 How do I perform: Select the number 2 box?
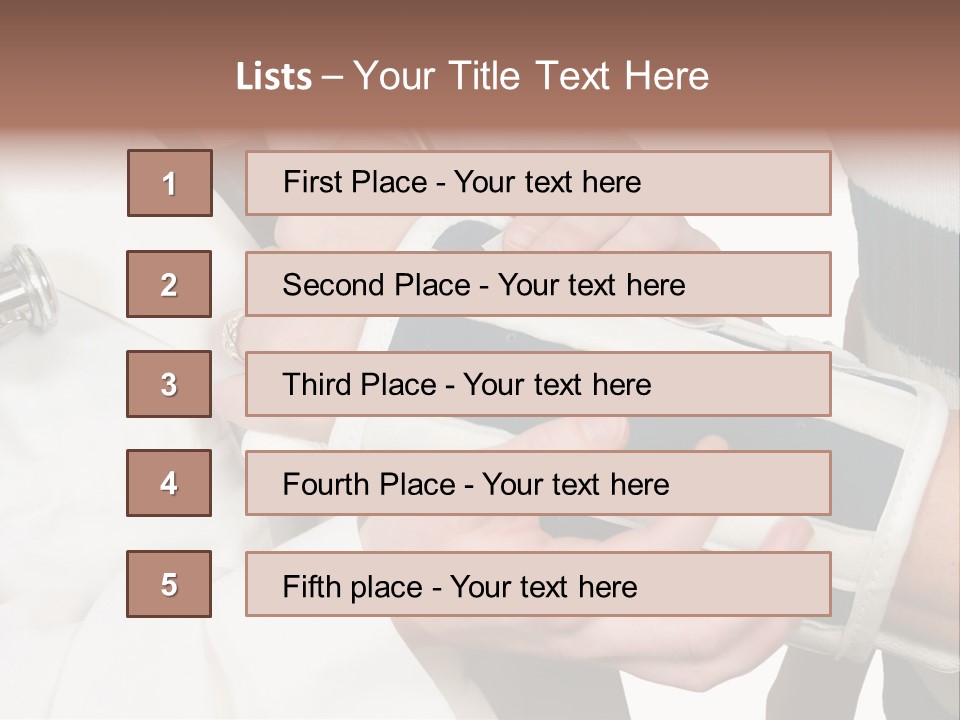(x=169, y=284)
